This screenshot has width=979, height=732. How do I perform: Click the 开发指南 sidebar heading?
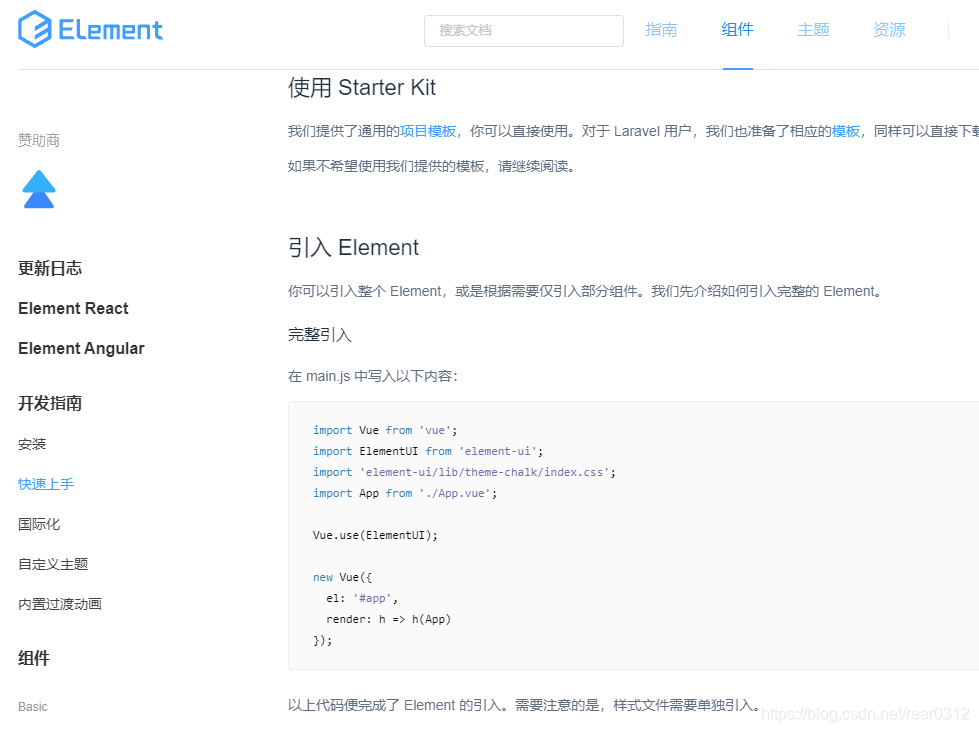coord(50,403)
